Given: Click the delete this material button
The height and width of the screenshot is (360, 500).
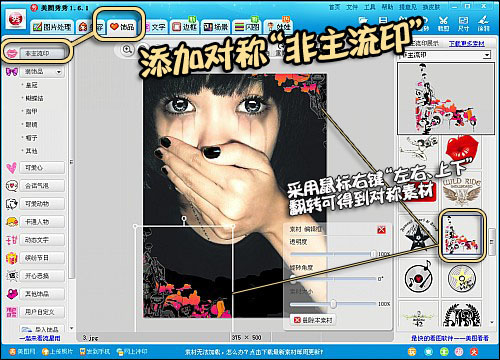Looking at the screenshot, I should tap(313, 320).
